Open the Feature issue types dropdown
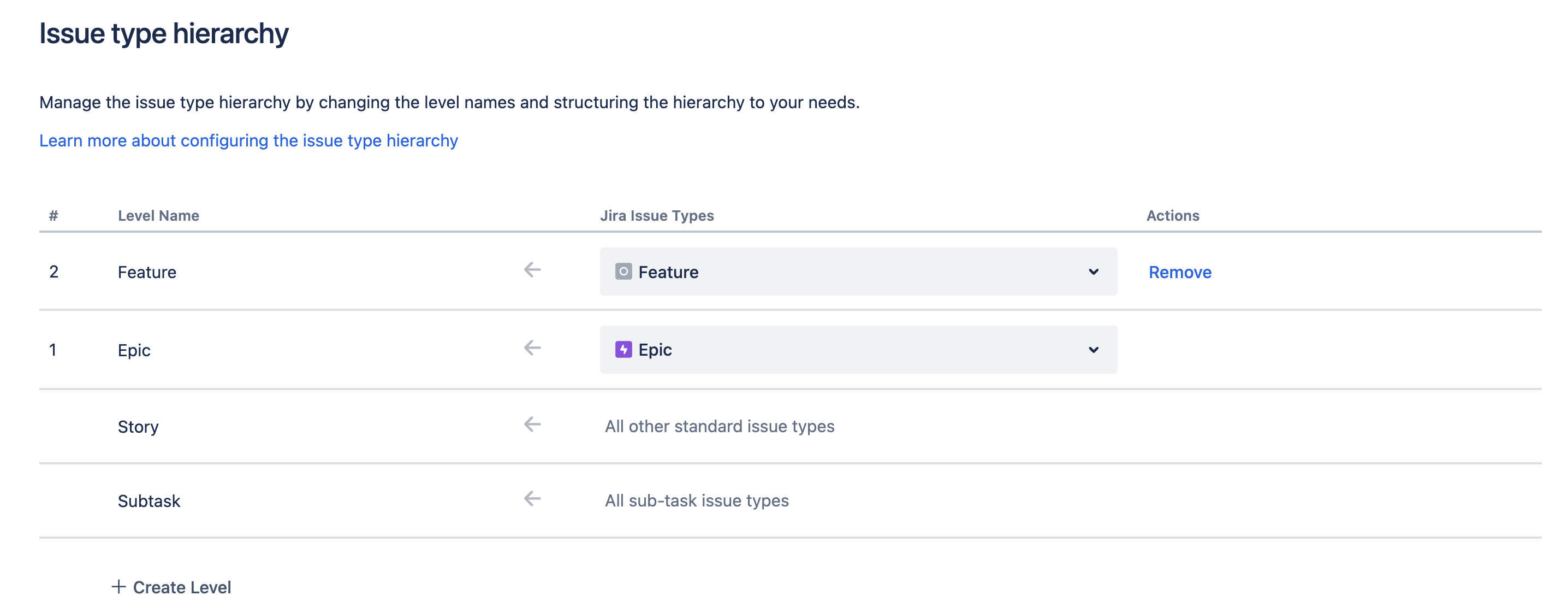Screen dimensions: 1568x613 (x=857, y=272)
